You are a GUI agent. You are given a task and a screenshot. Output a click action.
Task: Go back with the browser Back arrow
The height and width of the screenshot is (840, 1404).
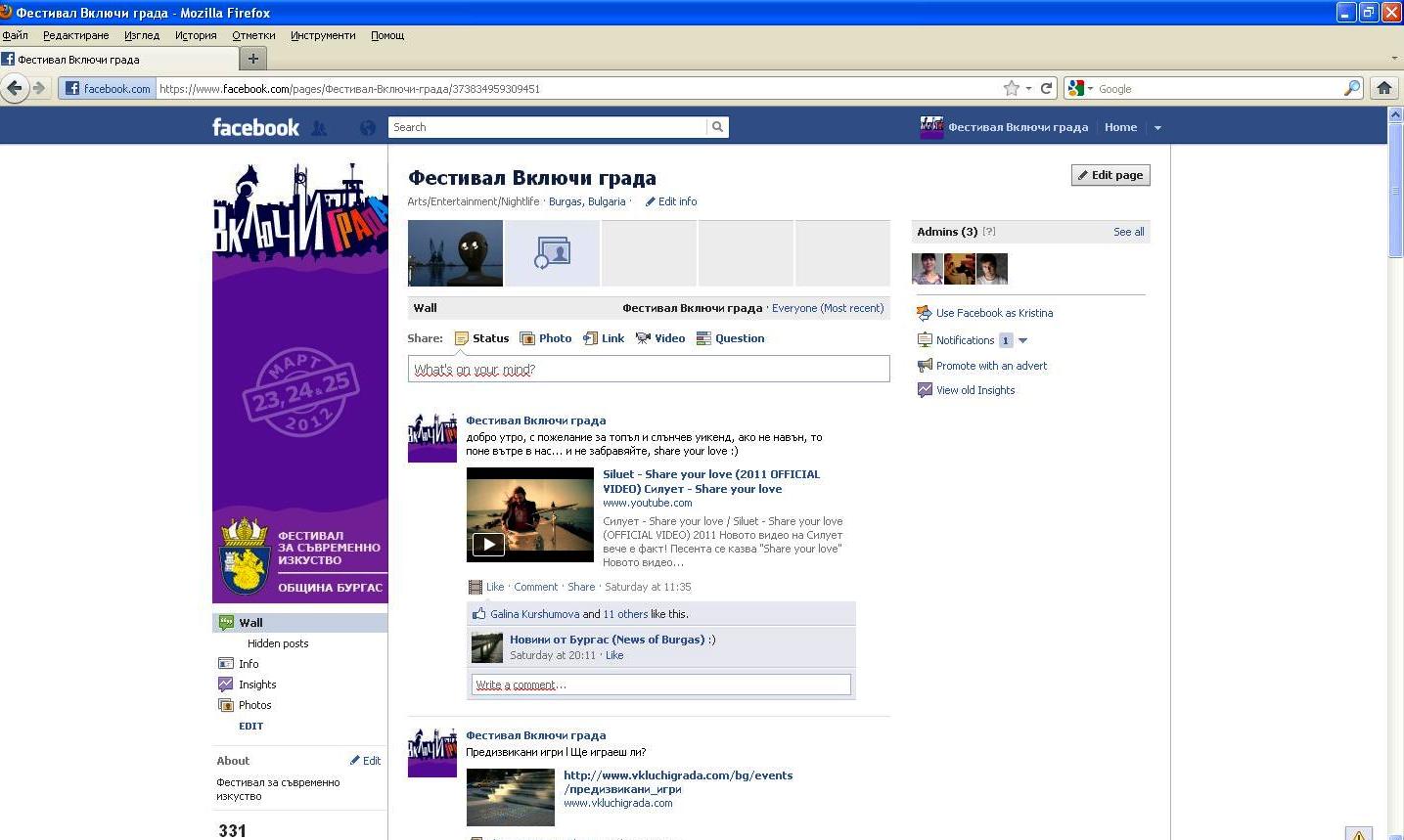[x=14, y=88]
